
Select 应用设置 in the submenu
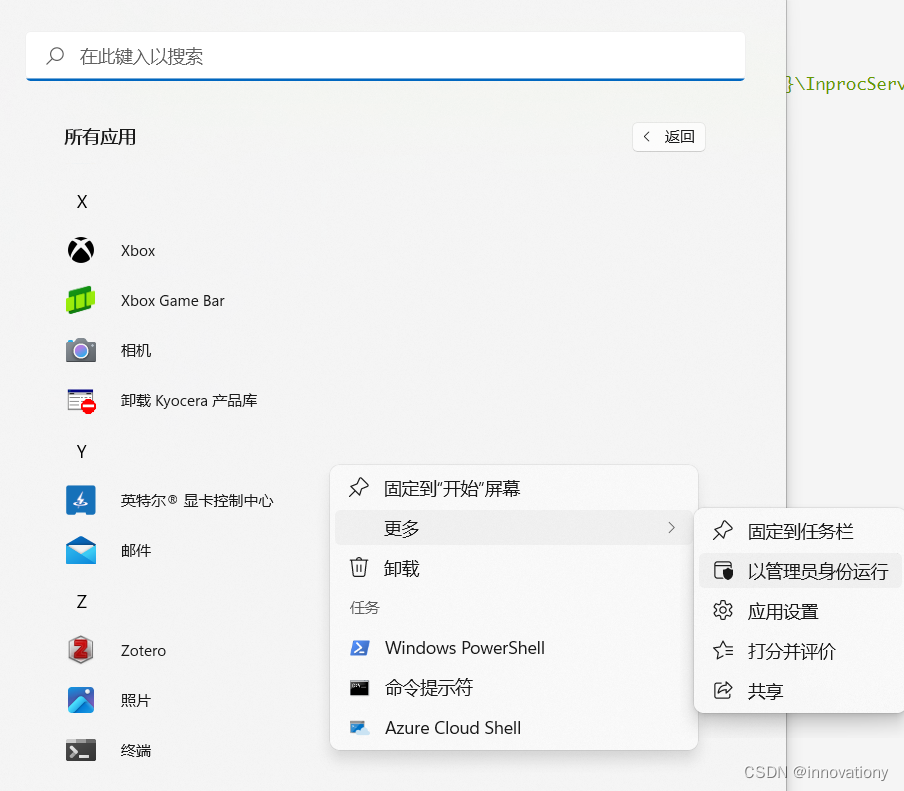[800, 611]
